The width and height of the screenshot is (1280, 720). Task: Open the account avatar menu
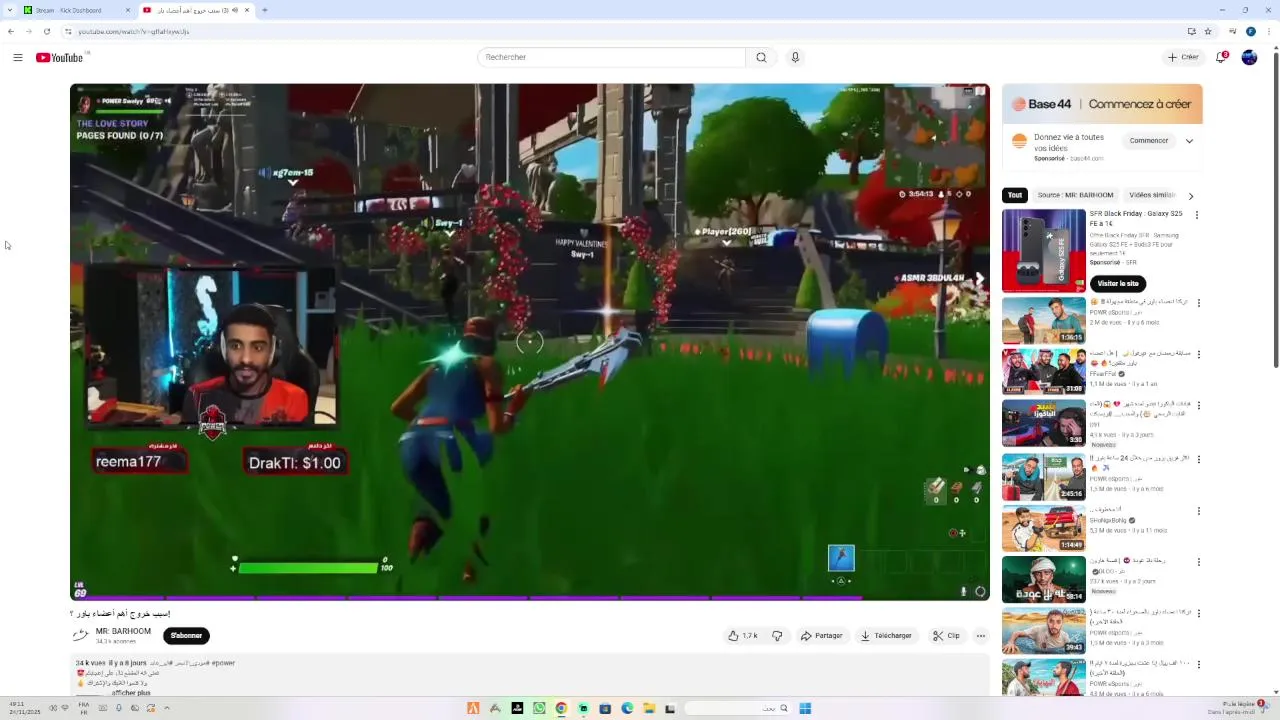click(x=1249, y=57)
